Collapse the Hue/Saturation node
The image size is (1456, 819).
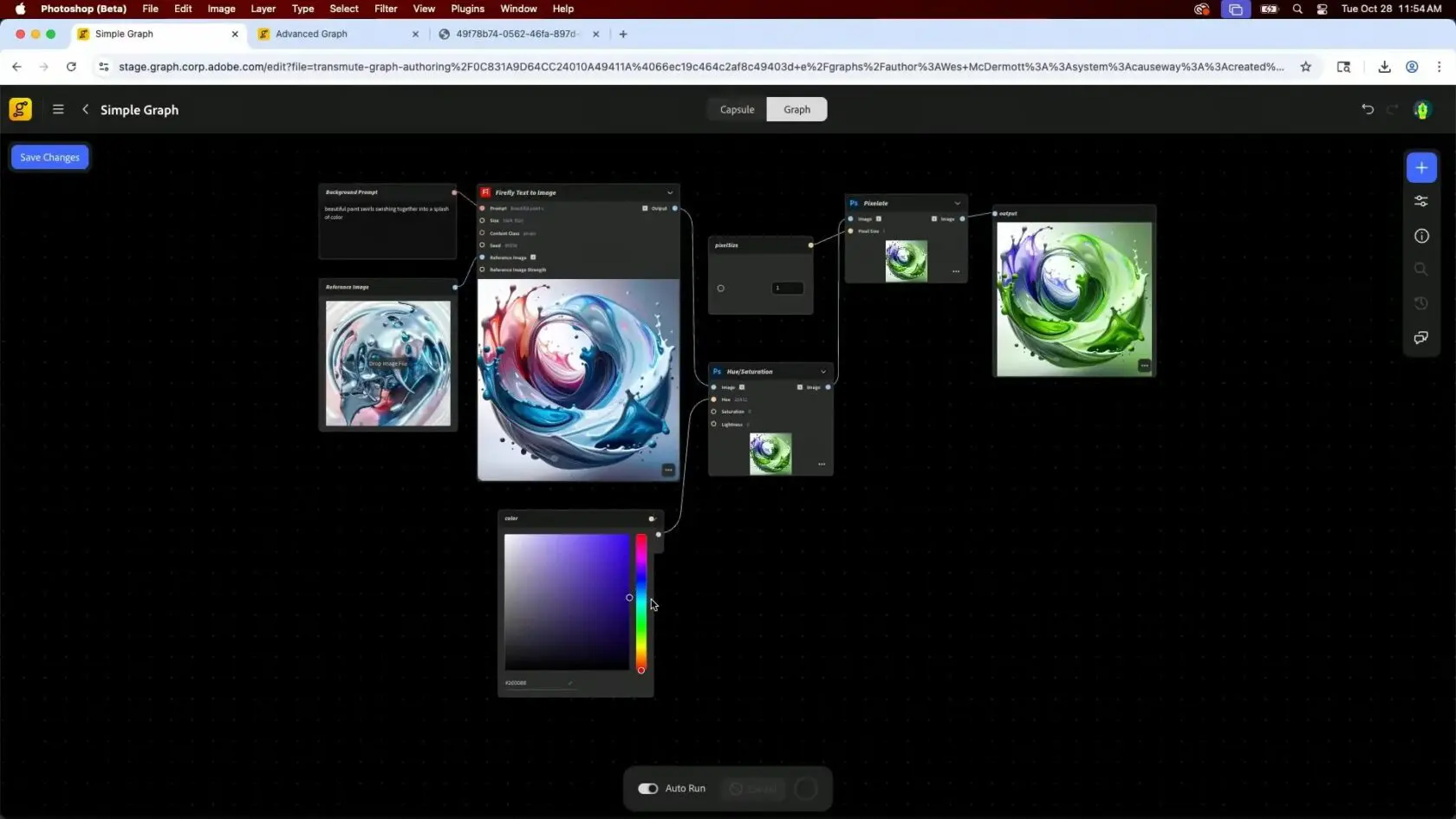click(822, 371)
